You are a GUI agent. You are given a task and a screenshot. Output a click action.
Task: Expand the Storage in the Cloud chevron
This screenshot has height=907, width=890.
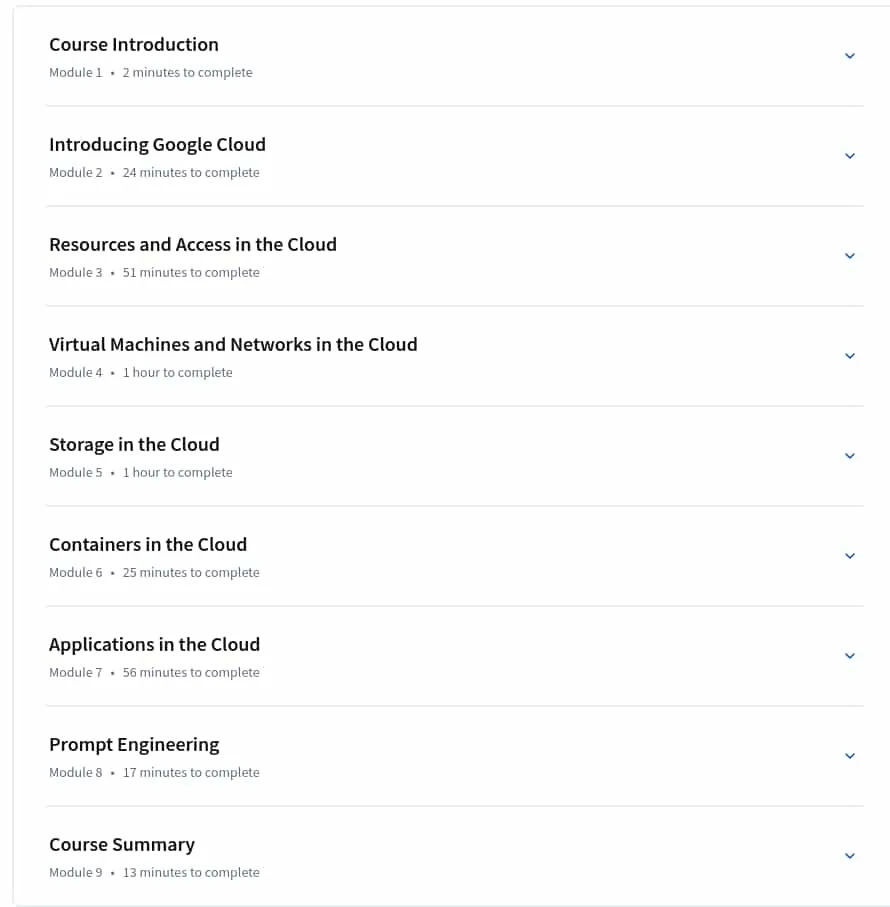point(850,456)
